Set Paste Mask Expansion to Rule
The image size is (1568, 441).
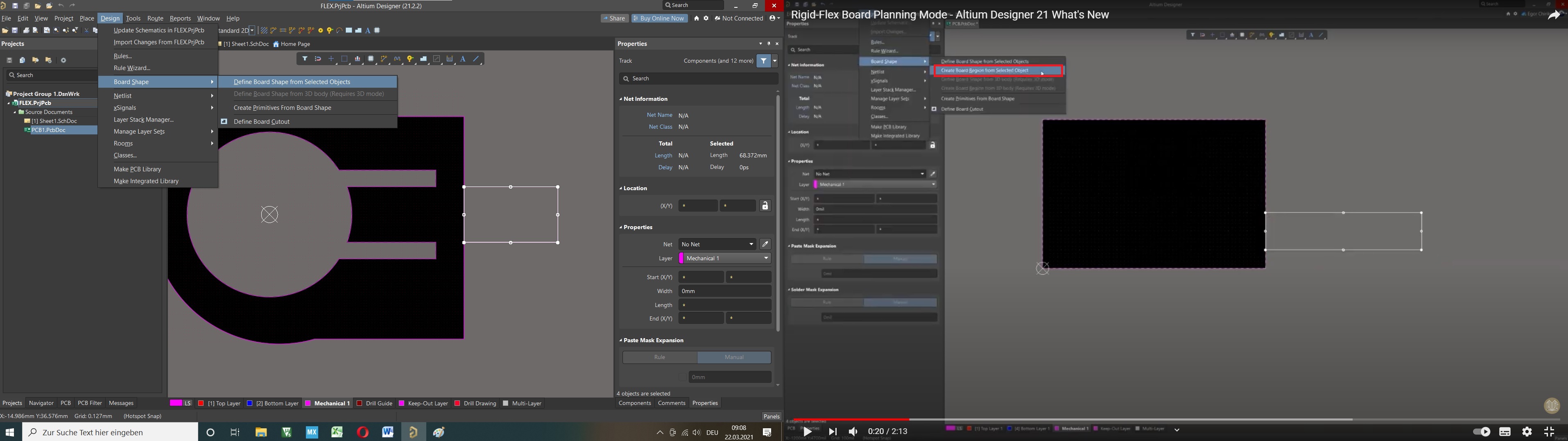tap(660, 357)
